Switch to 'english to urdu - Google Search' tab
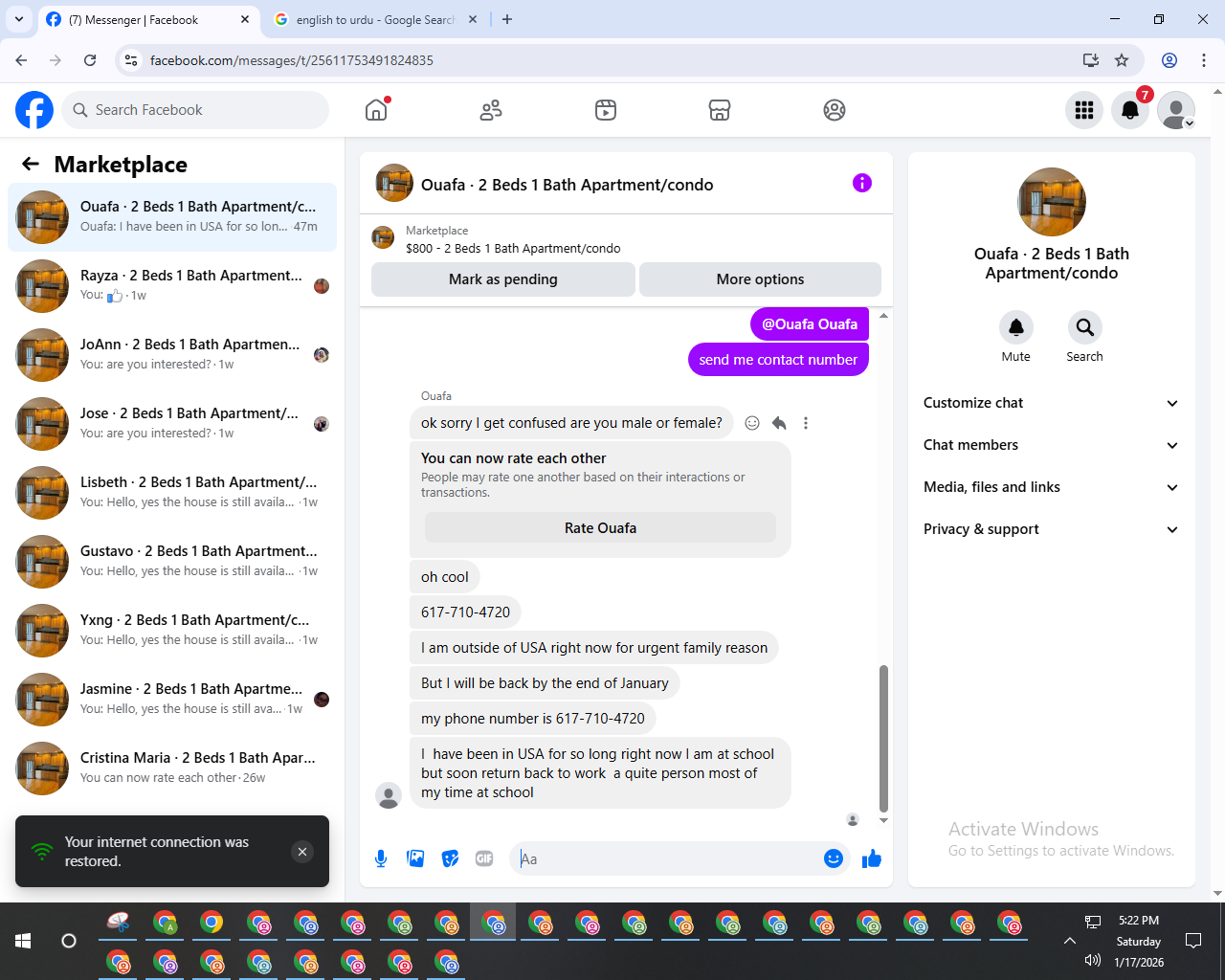1225x980 pixels. point(375,19)
